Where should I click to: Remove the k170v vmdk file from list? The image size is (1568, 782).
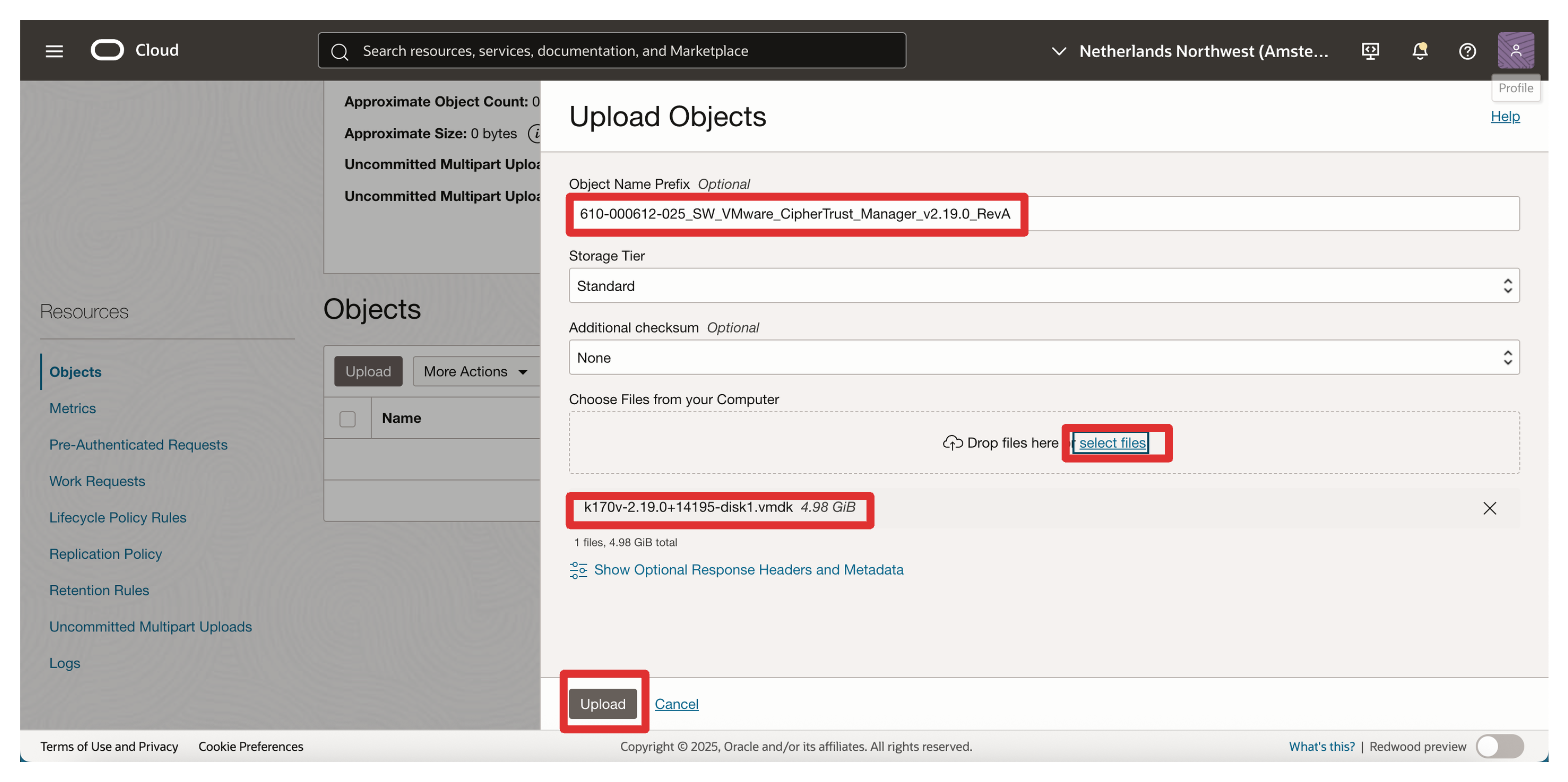[1489, 508]
